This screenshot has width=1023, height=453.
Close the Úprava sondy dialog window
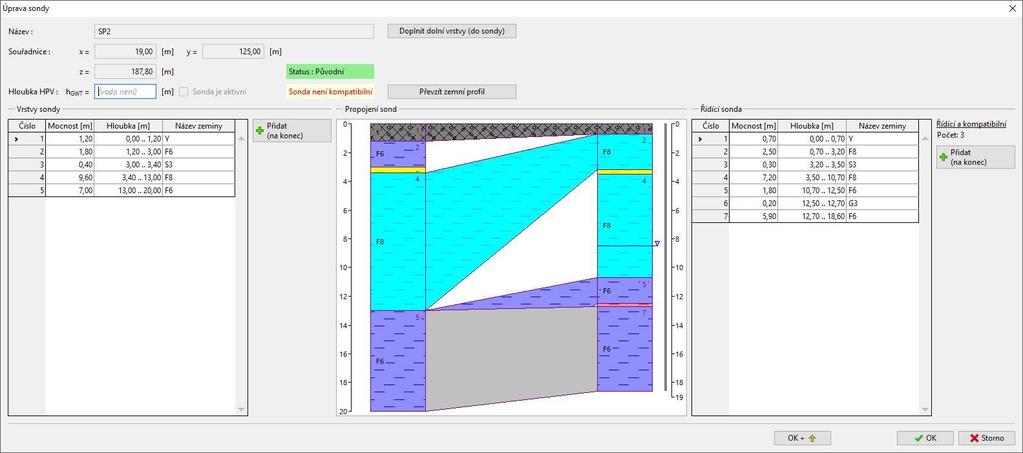pyautogui.click(x=1013, y=8)
